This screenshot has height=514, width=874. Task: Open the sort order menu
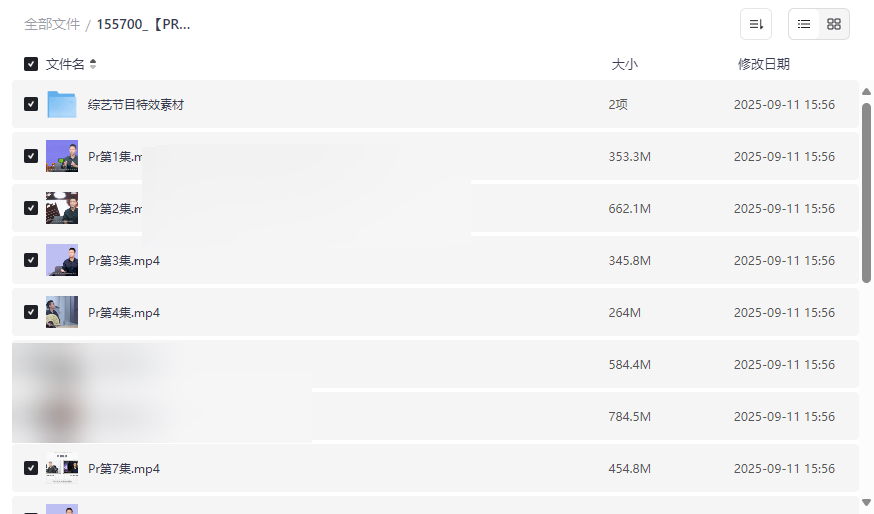[756, 24]
